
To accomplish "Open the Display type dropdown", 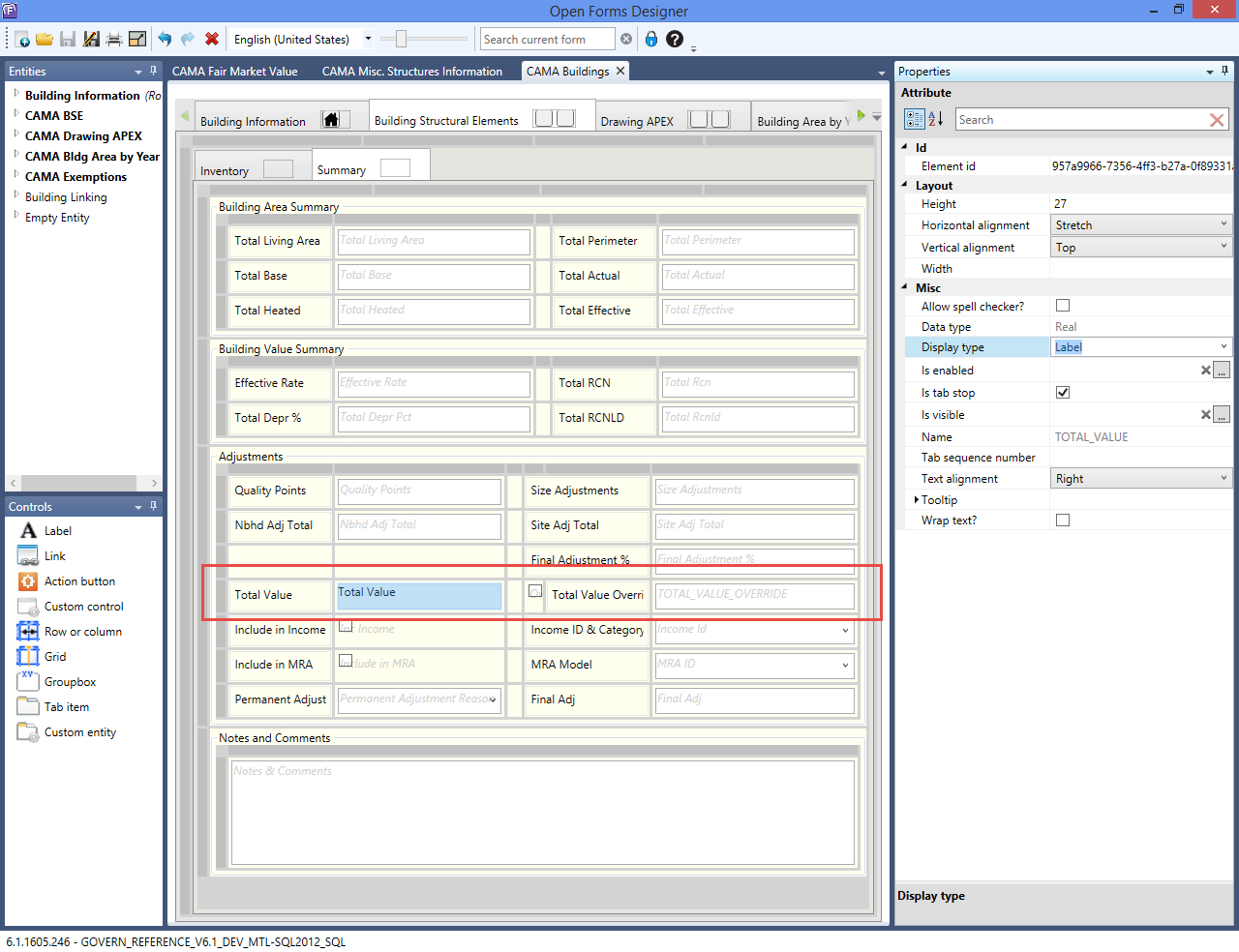I will [1224, 346].
